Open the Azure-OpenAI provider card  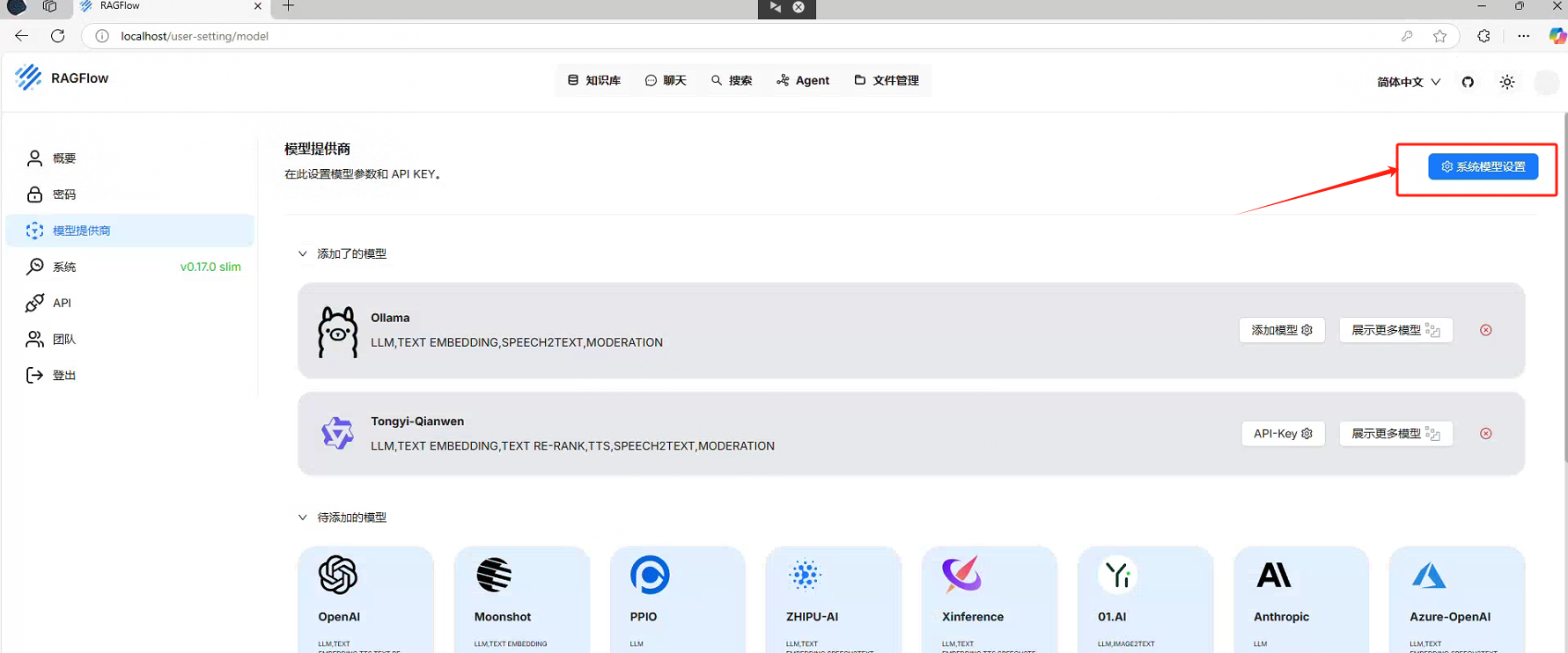tap(1456, 598)
